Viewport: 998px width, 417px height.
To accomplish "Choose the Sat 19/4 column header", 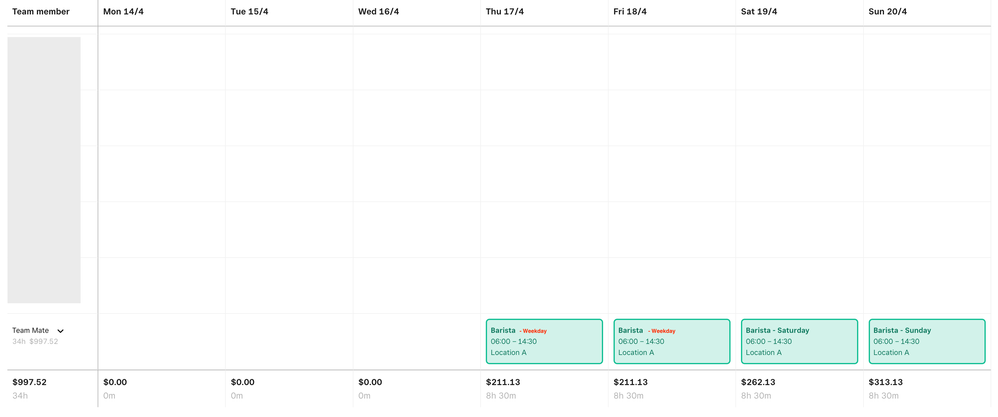I will coord(759,12).
